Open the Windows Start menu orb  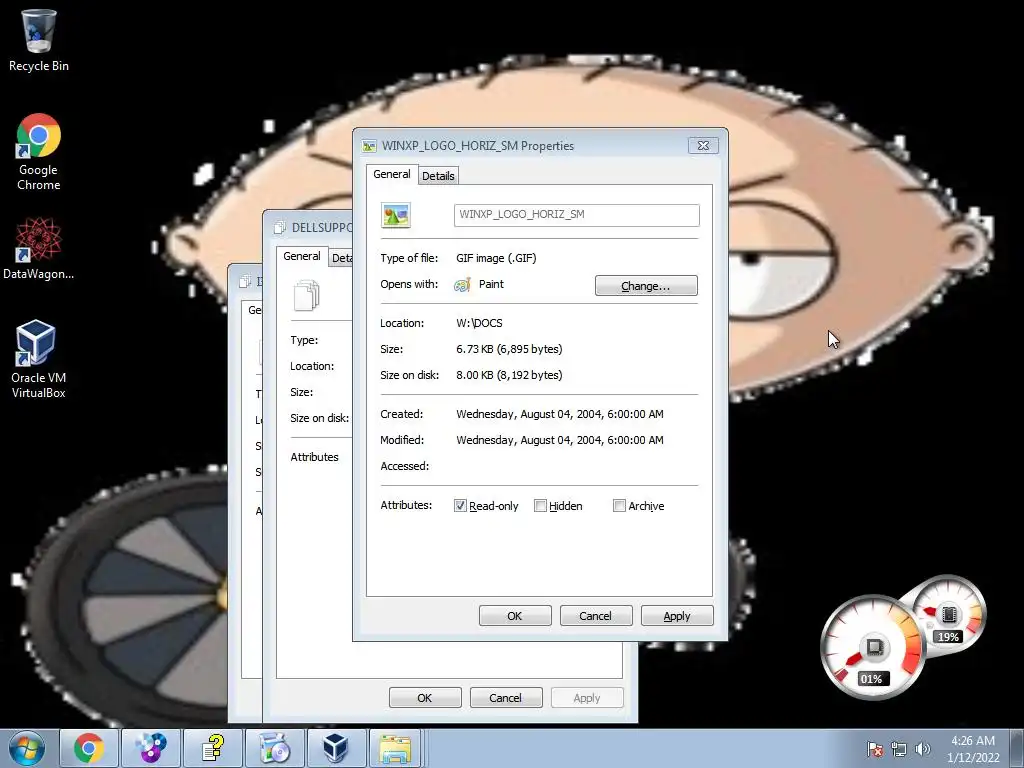(x=27, y=748)
